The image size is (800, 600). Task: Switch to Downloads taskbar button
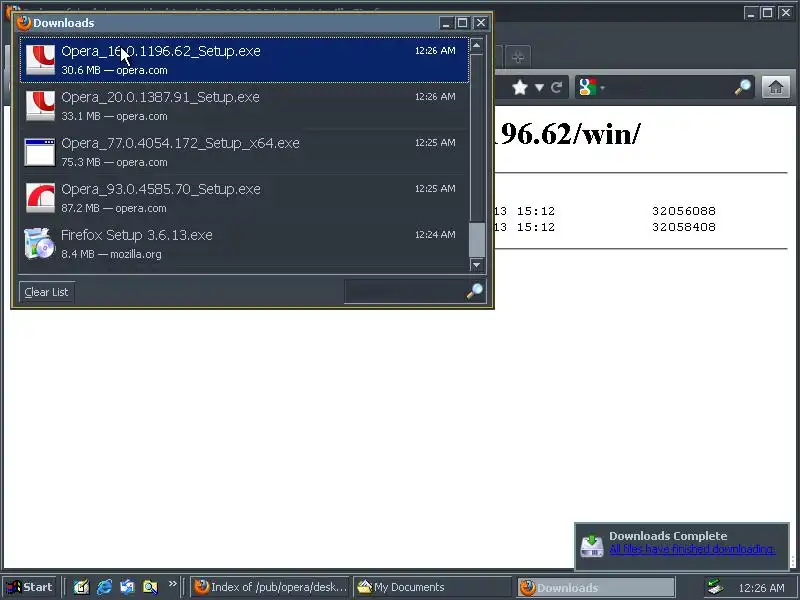click(x=596, y=588)
